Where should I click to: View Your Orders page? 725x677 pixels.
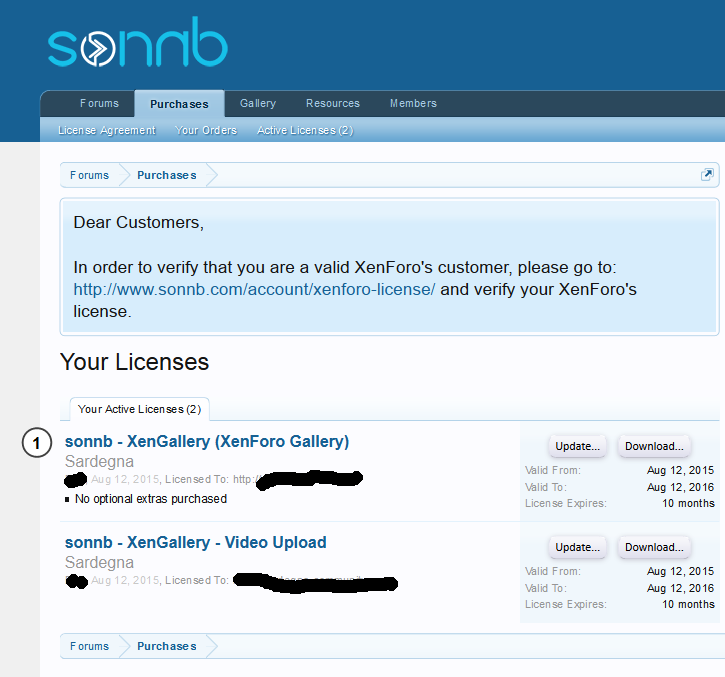(206, 130)
